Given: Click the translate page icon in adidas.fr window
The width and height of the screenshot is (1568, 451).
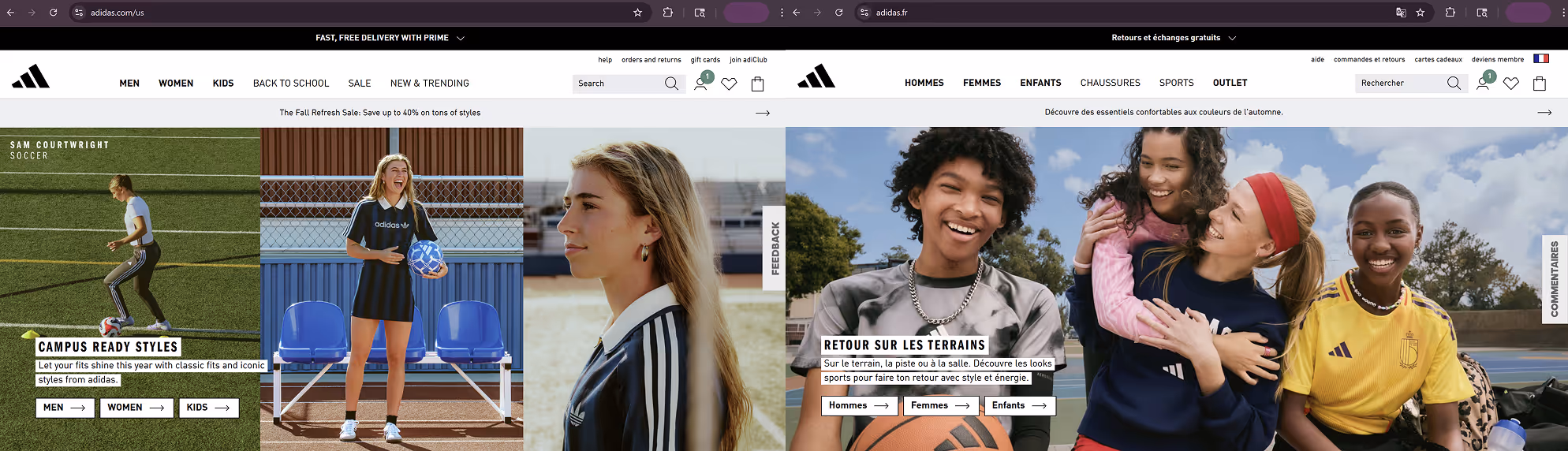Looking at the screenshot, I should coord(1401,13).
